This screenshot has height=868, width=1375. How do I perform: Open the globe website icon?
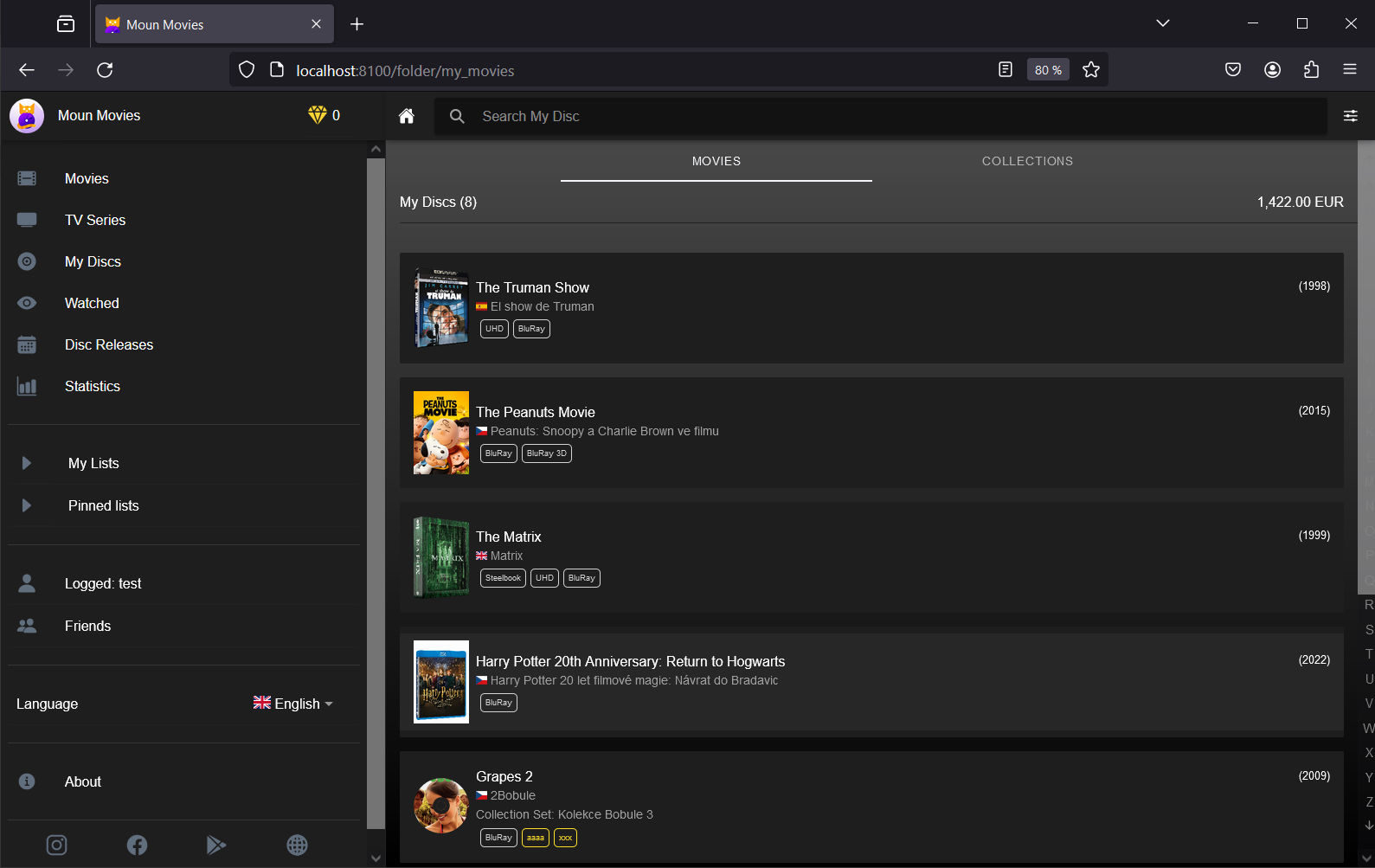click(297, 845)
